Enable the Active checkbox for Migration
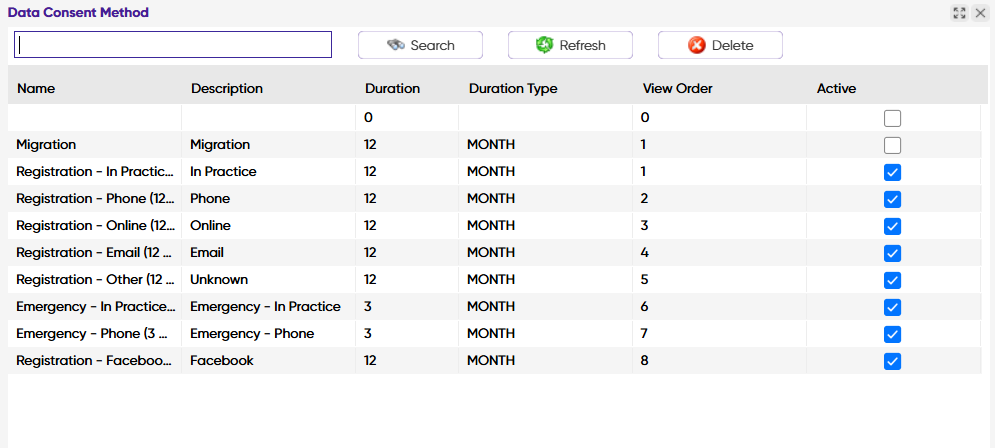This screenshot has height=448, width=995. pyautogui.click(x=892, y=145)
